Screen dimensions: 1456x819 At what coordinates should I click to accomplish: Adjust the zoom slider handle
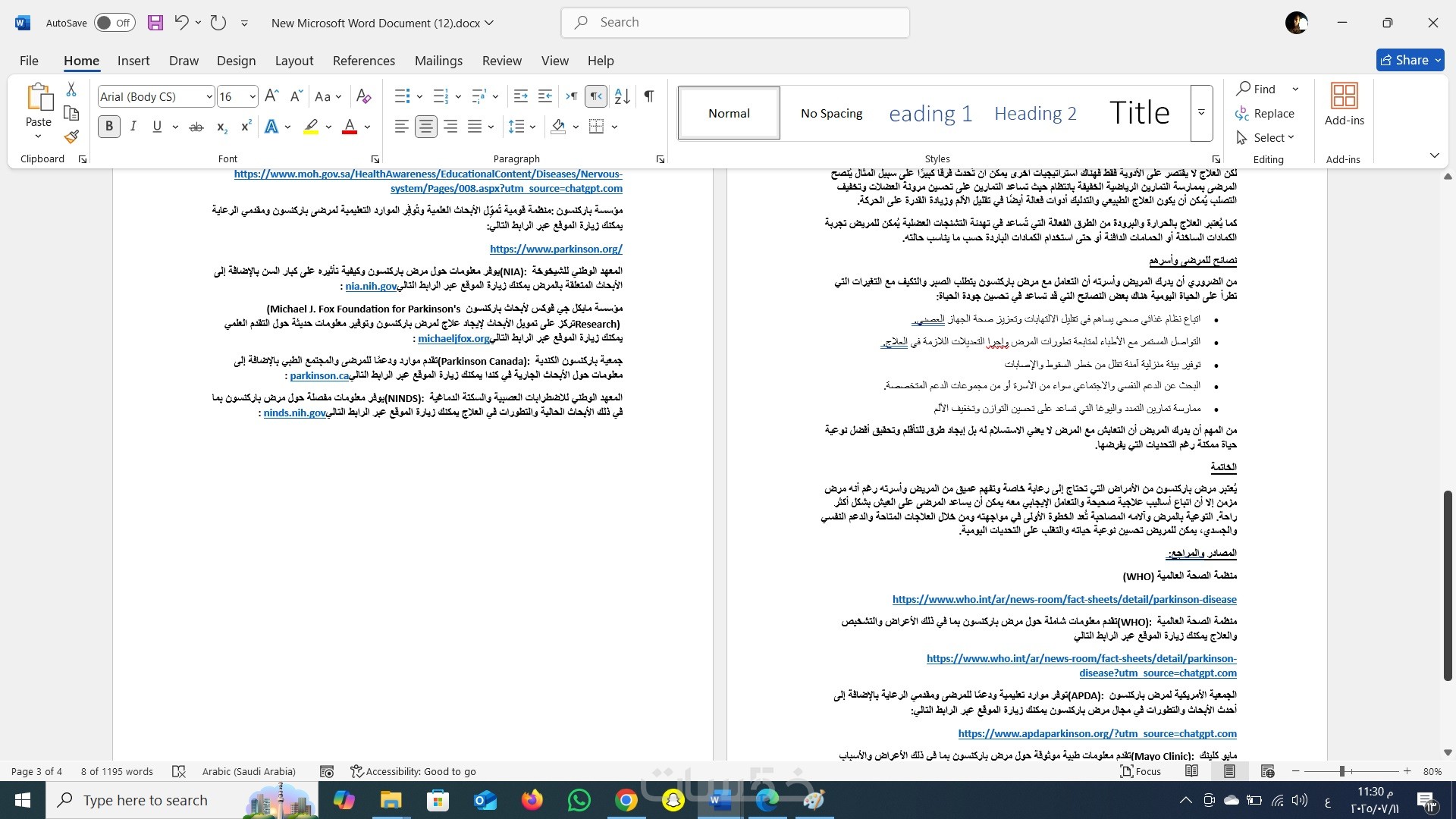tap(1341, 771)
